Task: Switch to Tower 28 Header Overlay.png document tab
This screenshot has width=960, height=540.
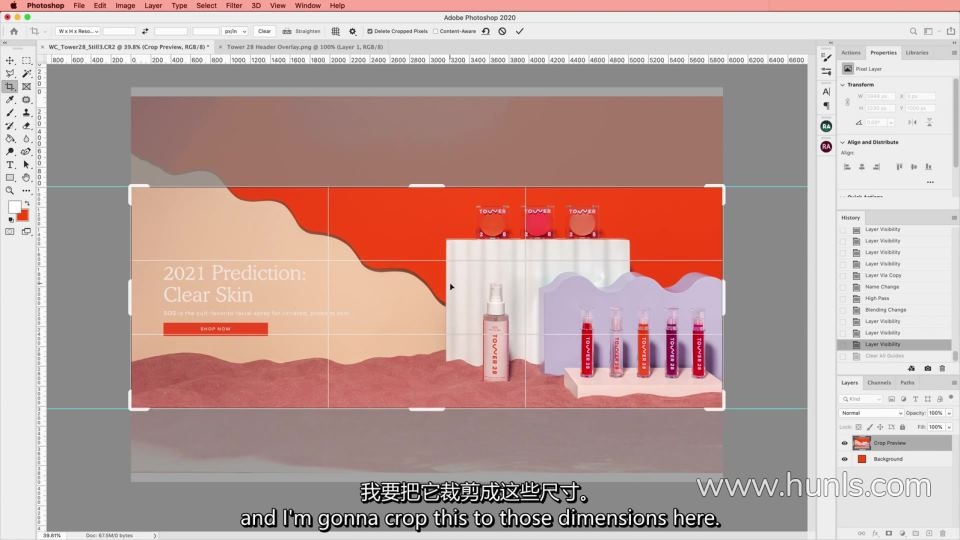Action: point(305,47)
